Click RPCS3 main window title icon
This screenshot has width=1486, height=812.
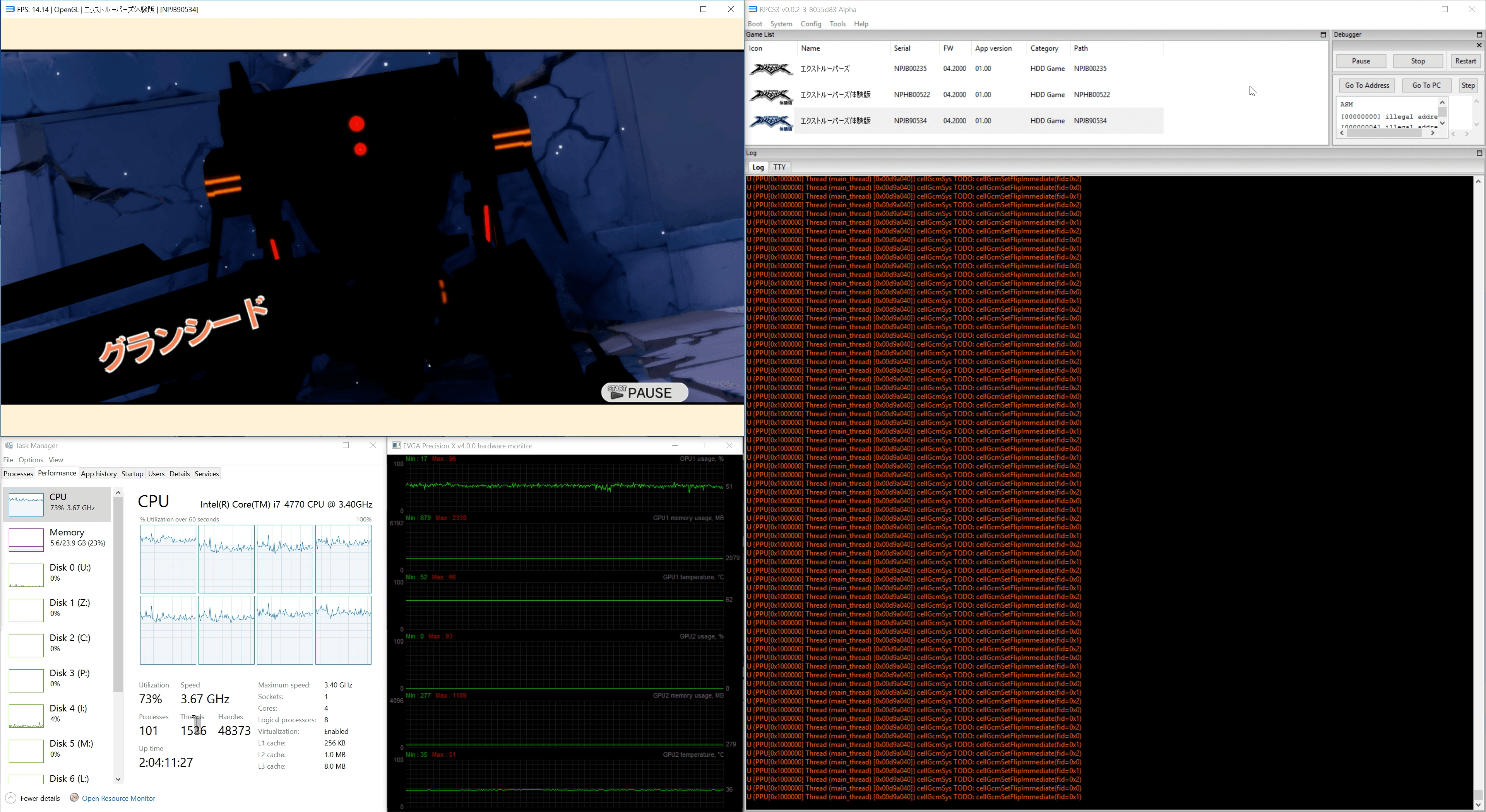(x=753, y=9)
